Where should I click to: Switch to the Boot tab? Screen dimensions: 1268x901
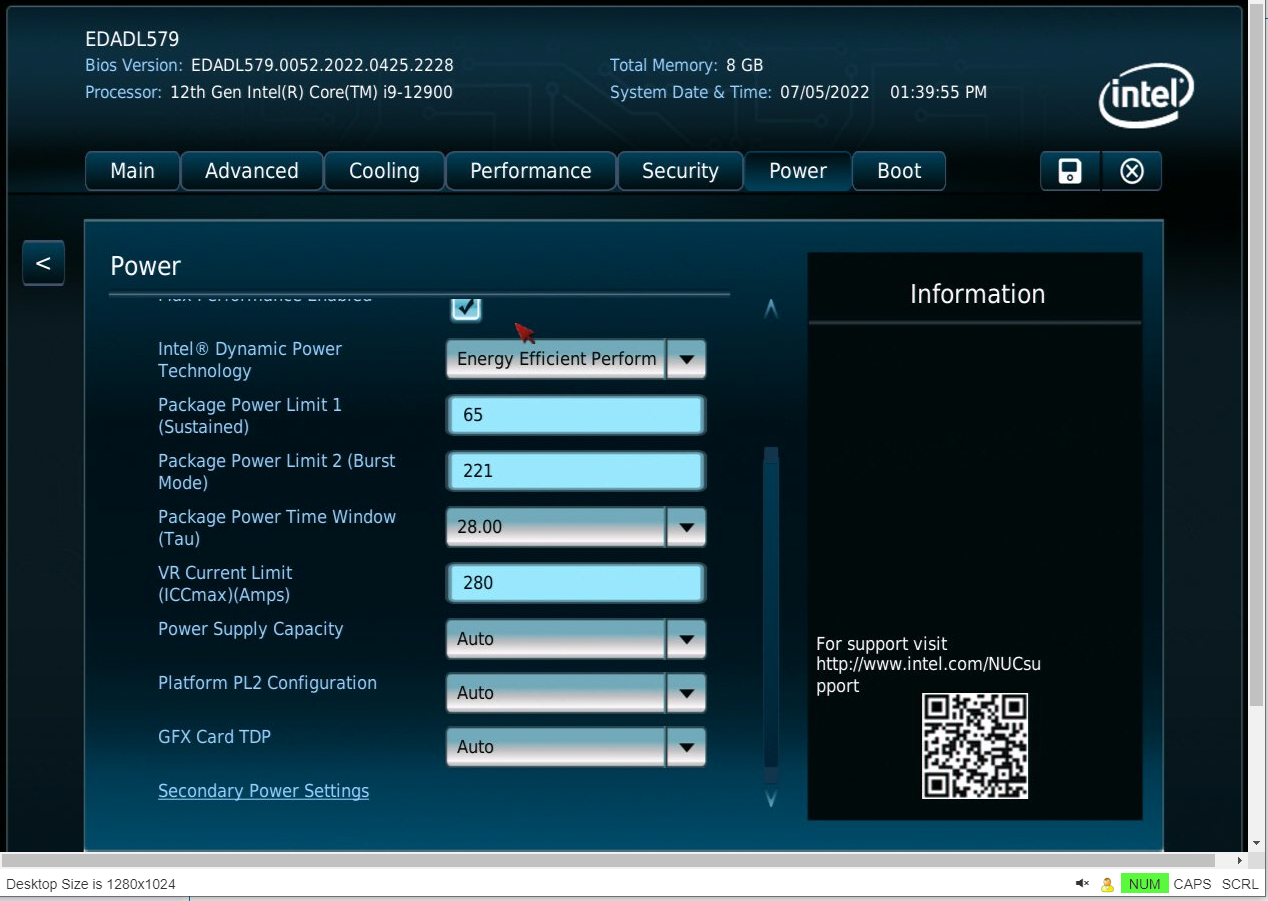coord(898,171)
